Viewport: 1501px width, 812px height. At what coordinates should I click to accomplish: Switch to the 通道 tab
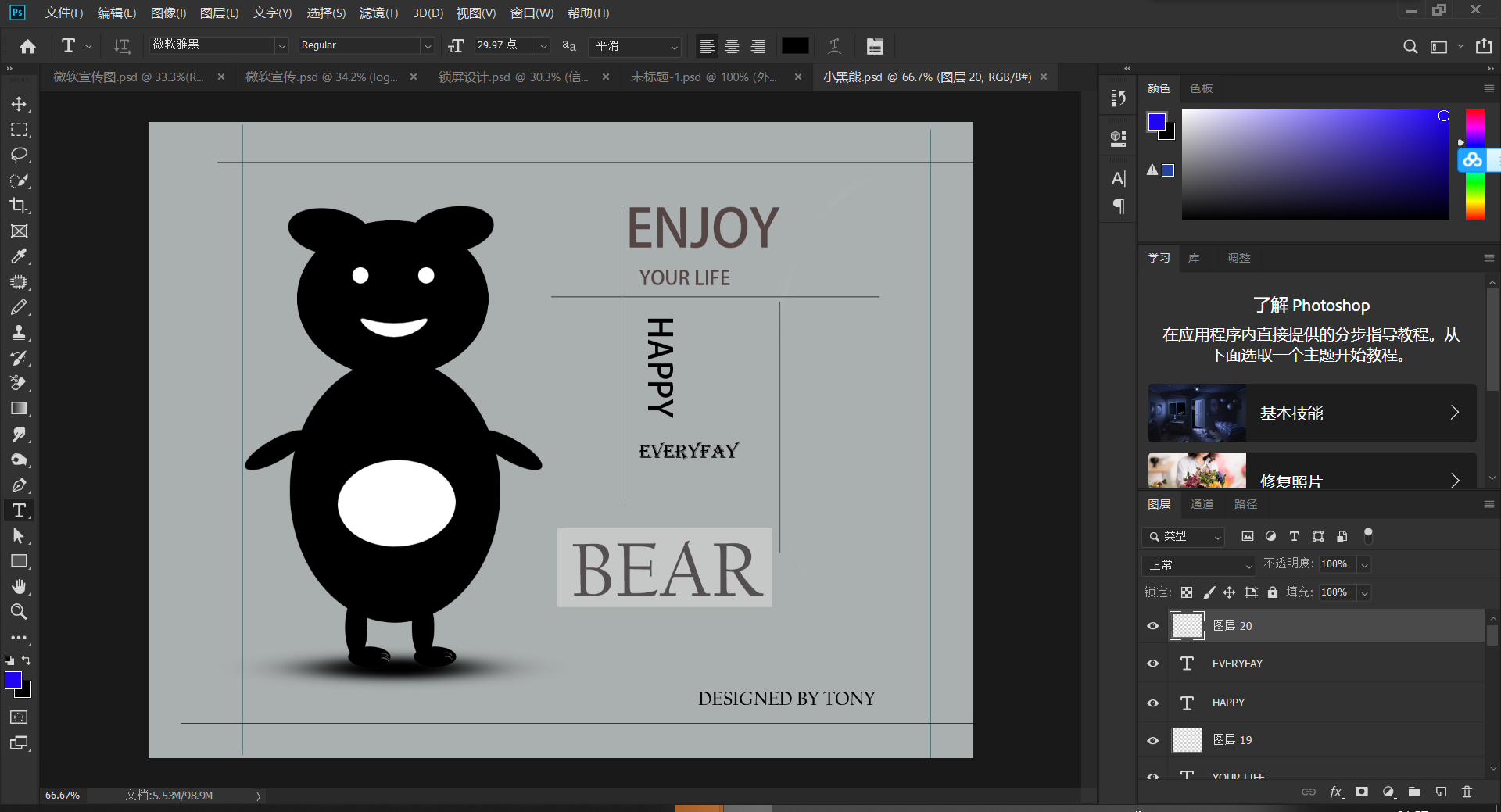pyautogui.click(x=1202, y=504)
